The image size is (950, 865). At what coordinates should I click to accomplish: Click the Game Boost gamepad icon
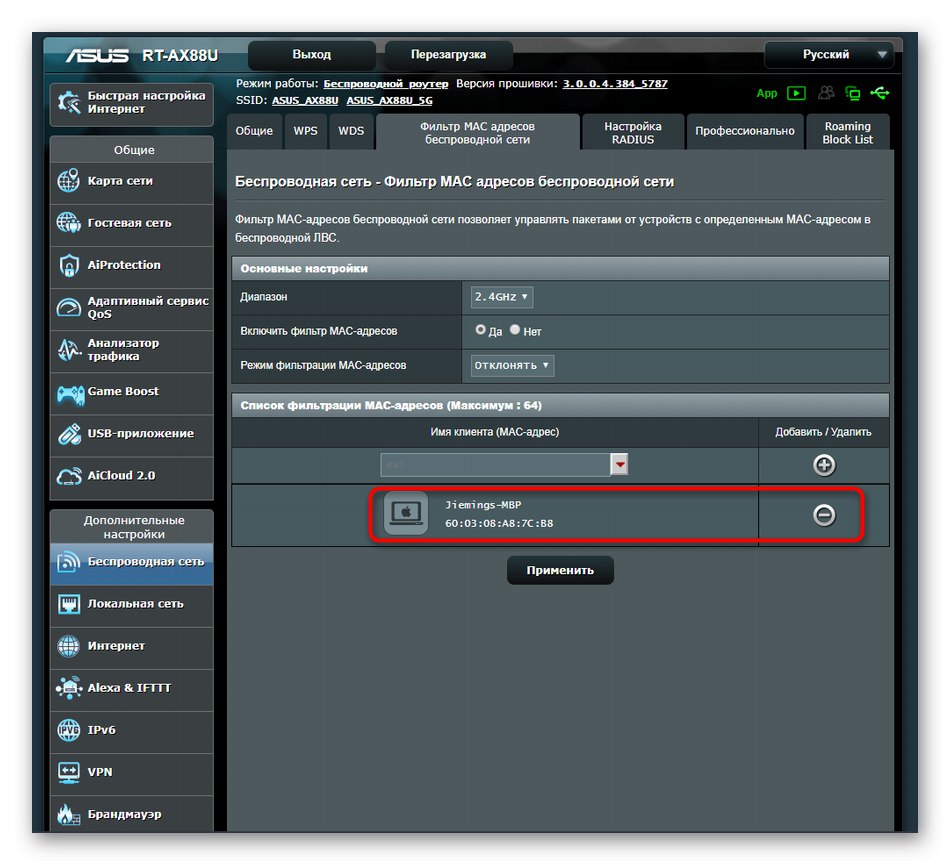(70, 395)
